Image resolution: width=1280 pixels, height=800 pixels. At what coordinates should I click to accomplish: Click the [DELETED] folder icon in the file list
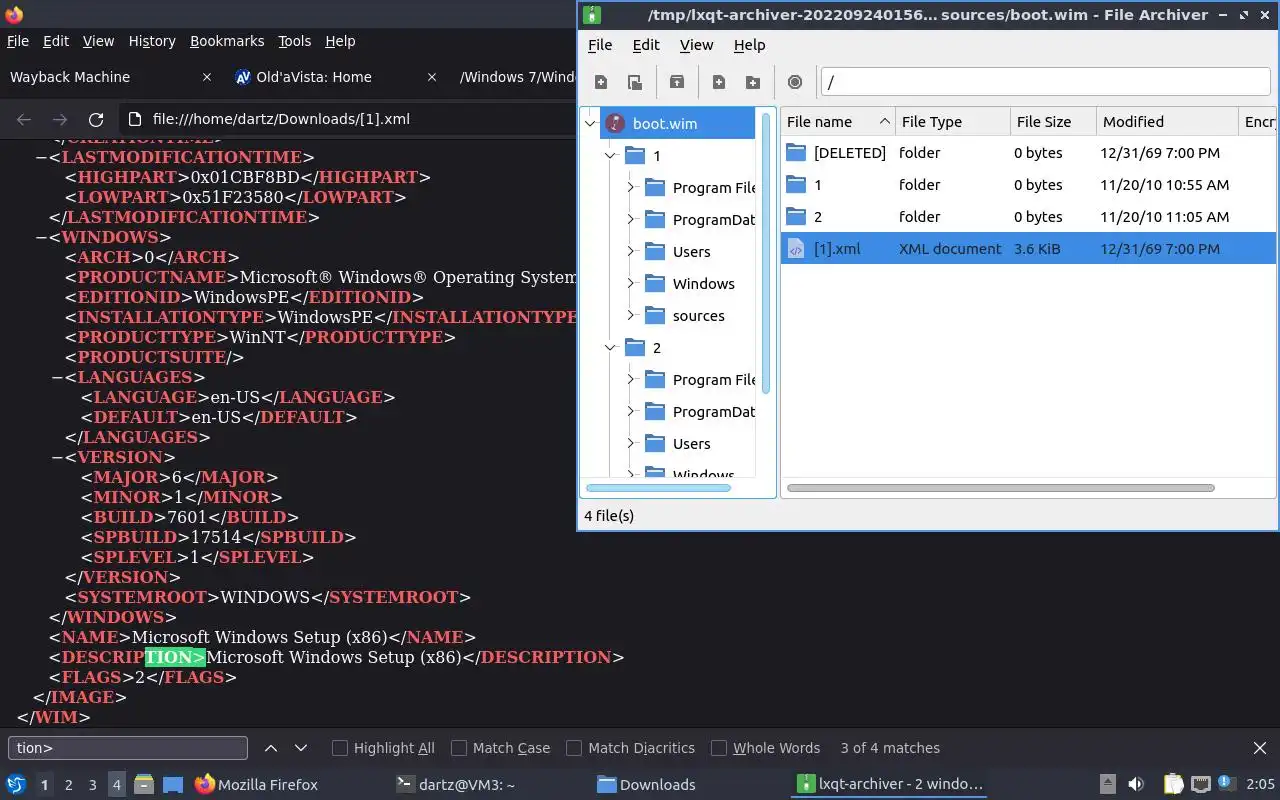click(796, 153)
